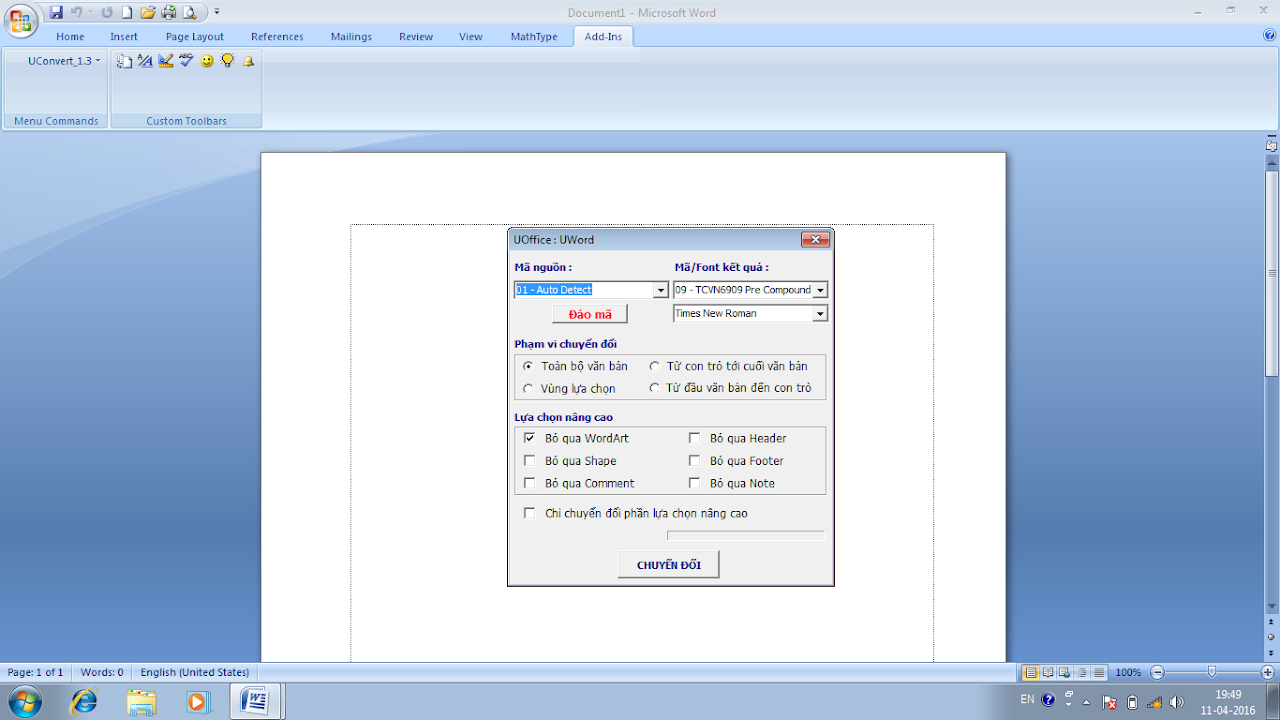
Task: Expand the UConvert_1.3 menu
Action: [x=64, y=61]
